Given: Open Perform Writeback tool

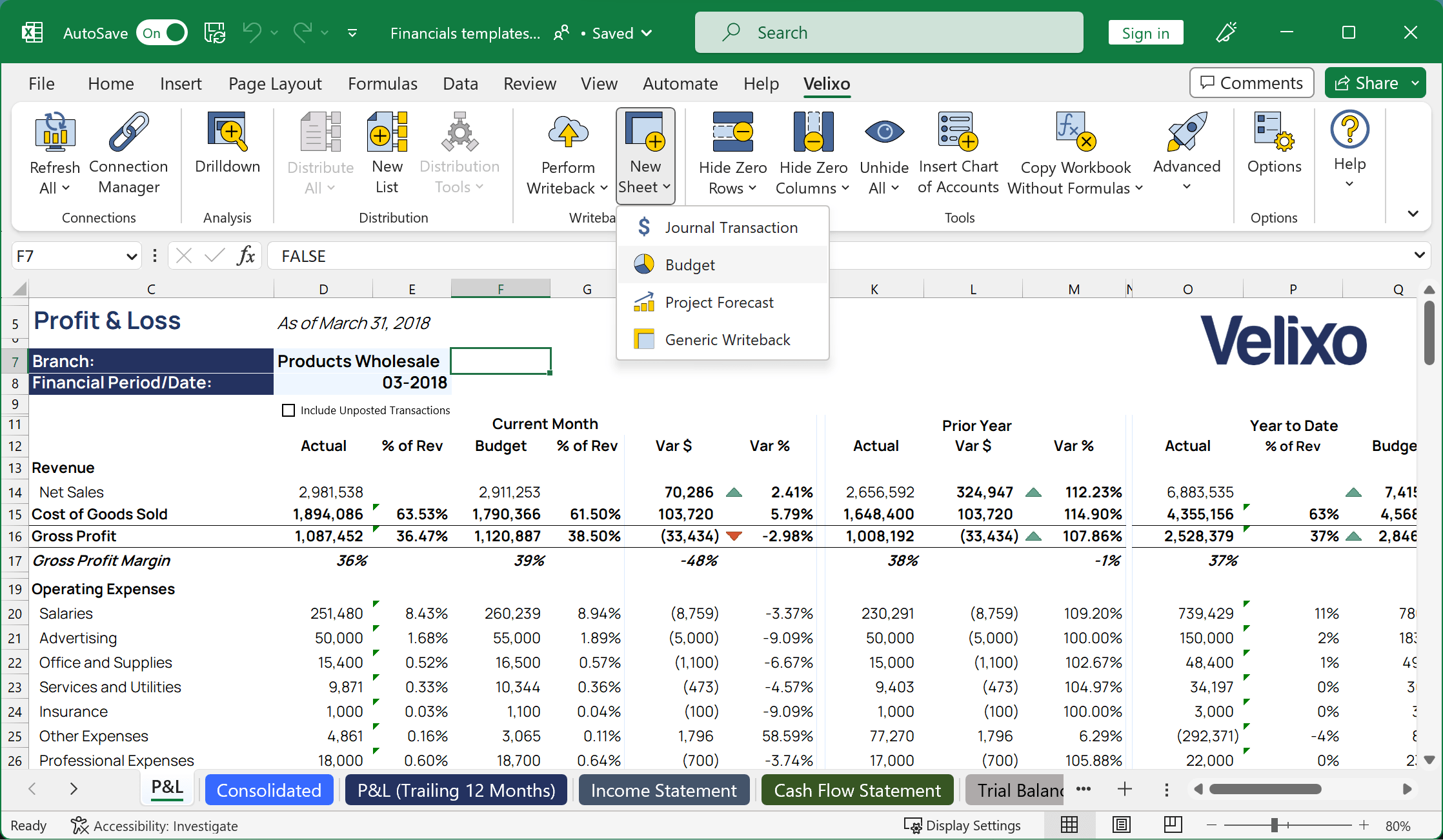Looking at the screenshot, I should pyautogui.click(x=567, y=154).
